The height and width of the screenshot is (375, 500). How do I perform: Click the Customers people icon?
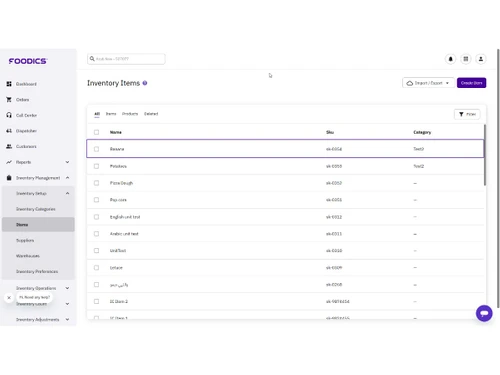pyautogui.click(x=9, y=146)
